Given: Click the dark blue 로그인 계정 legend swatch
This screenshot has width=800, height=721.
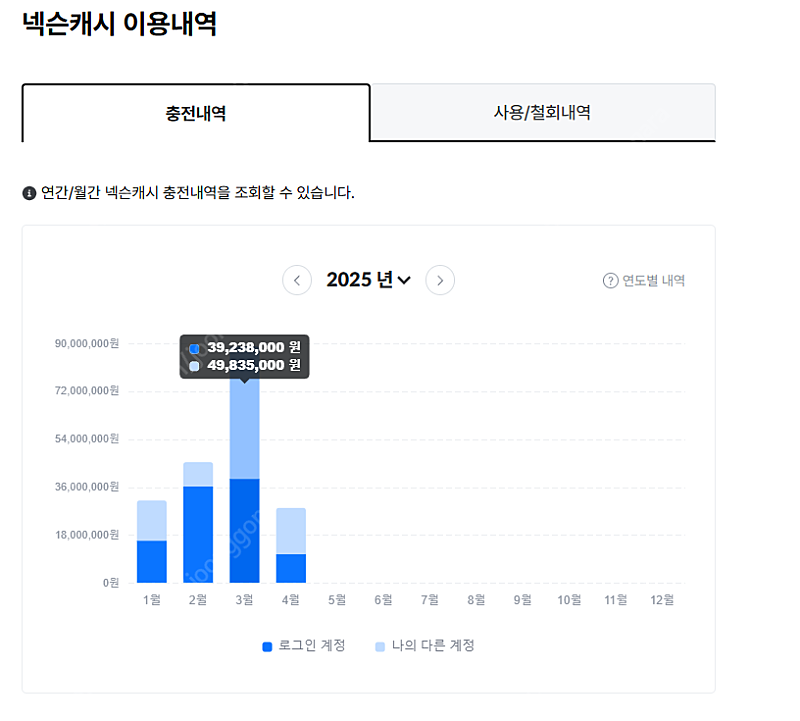Looking at the screenshot, I should [x=267, y=647].
